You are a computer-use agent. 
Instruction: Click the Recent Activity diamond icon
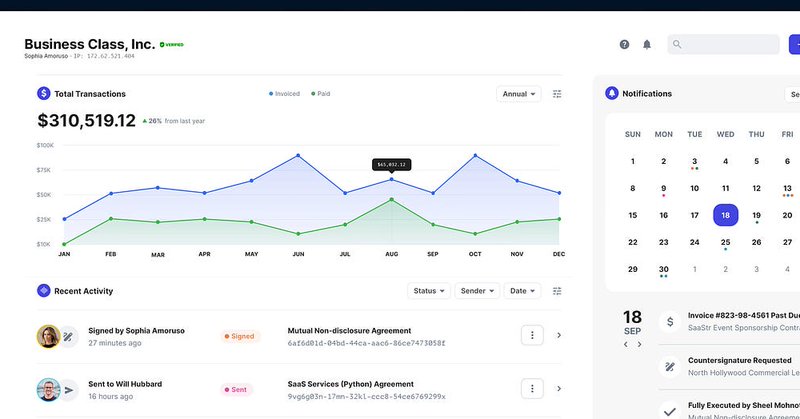[x=43, y=291]
